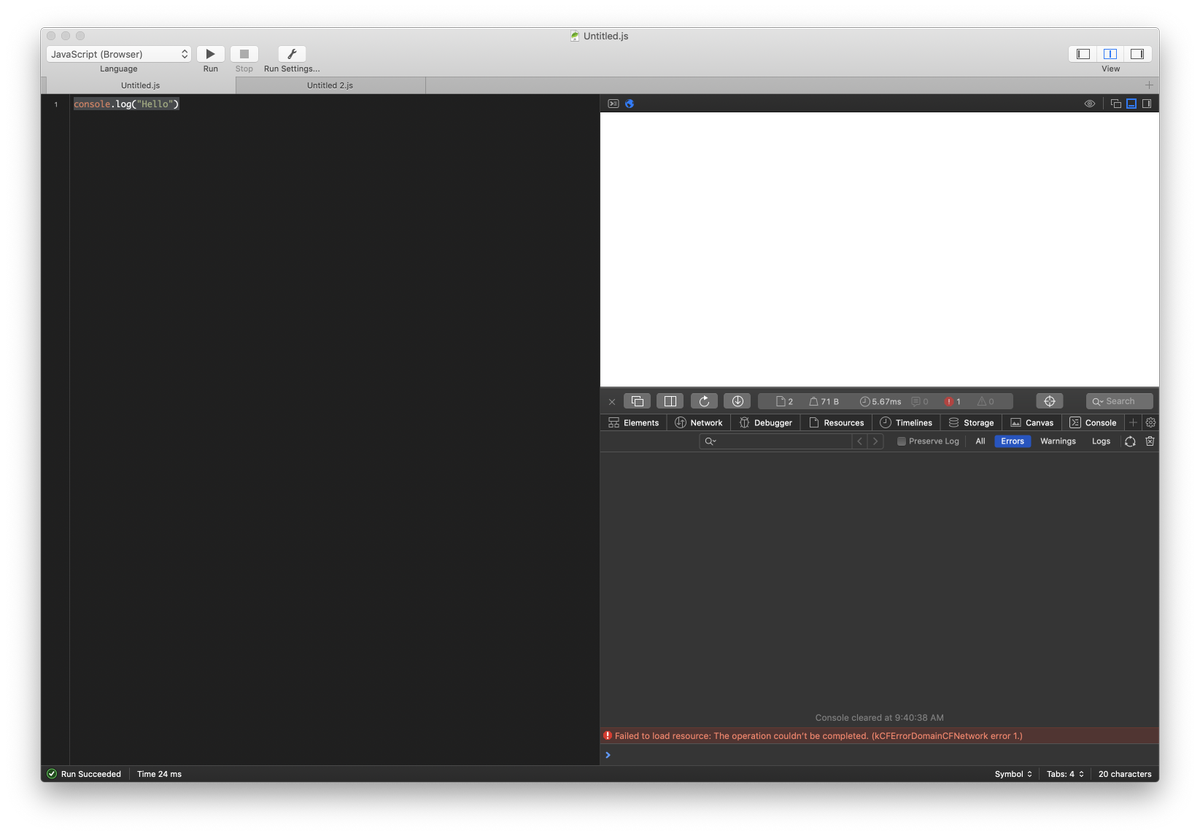The image size is (1200, 836).
Task: Toggle left sidebar view button
Action: (1083, 54)
